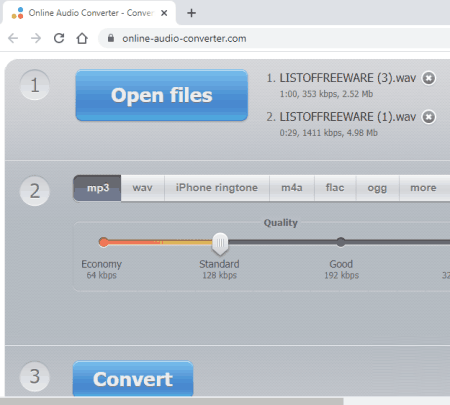Set quality to Economy slider point

tap(104, 242)
